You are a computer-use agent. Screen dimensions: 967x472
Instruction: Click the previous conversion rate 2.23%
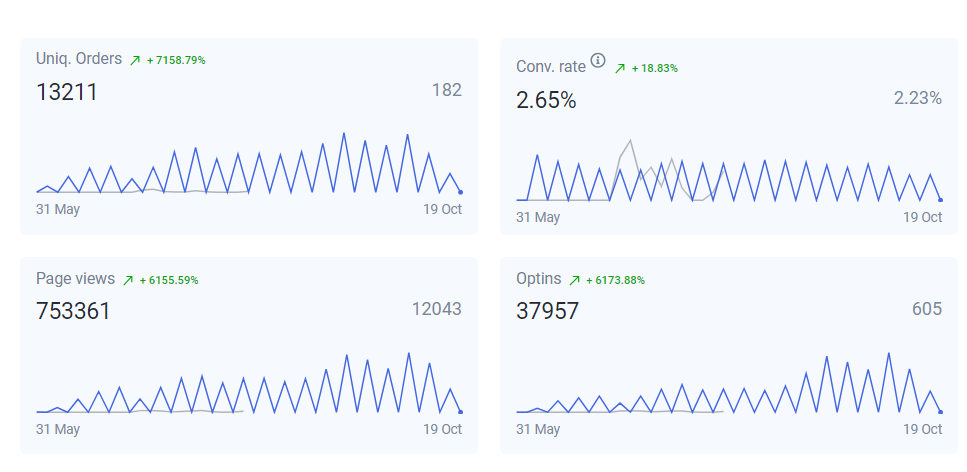click(918, 98)
